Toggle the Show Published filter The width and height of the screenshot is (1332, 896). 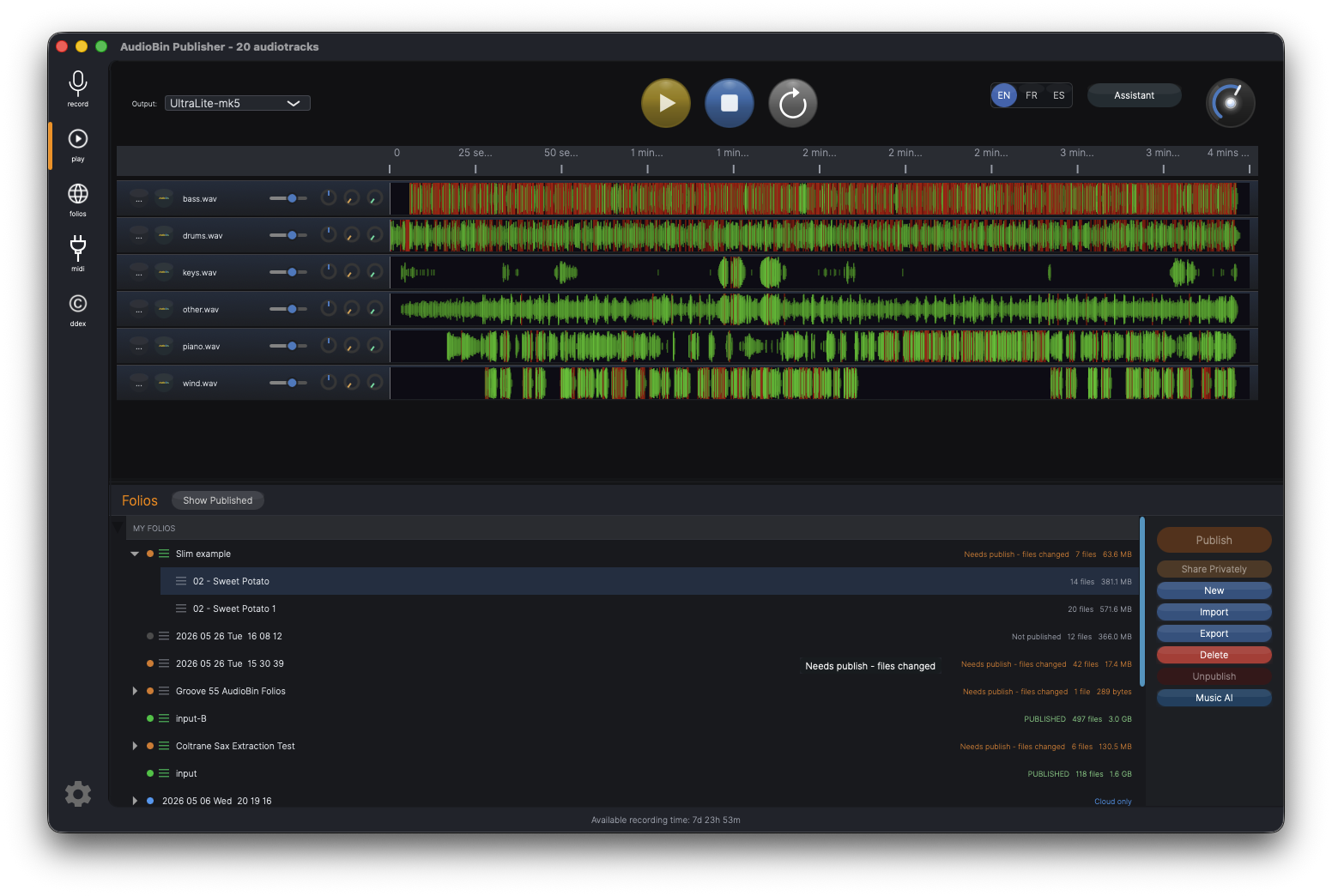click(218, 500)
